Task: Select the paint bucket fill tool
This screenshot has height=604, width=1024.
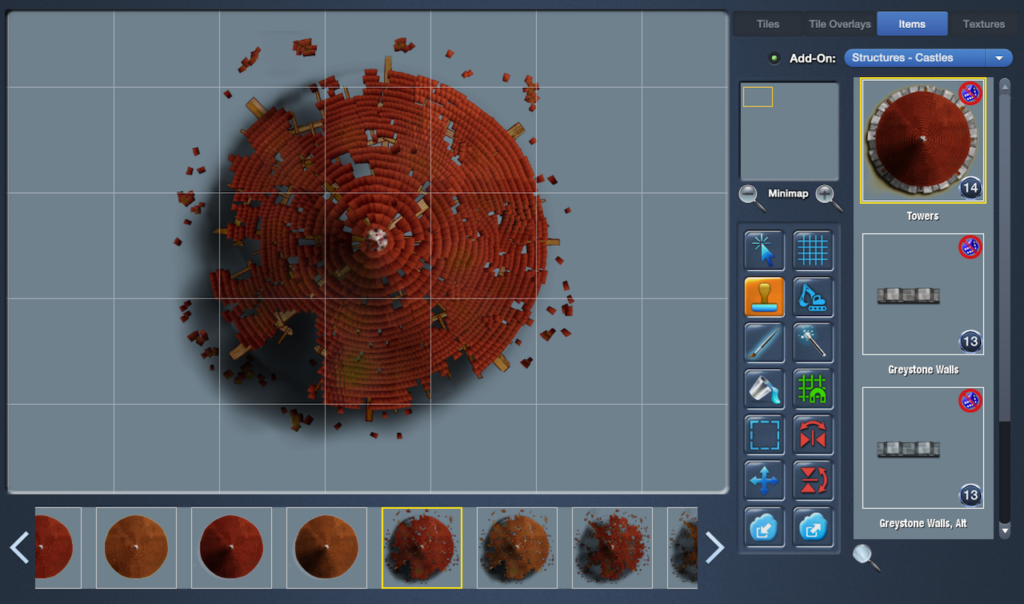Action: tap(764, 388)
